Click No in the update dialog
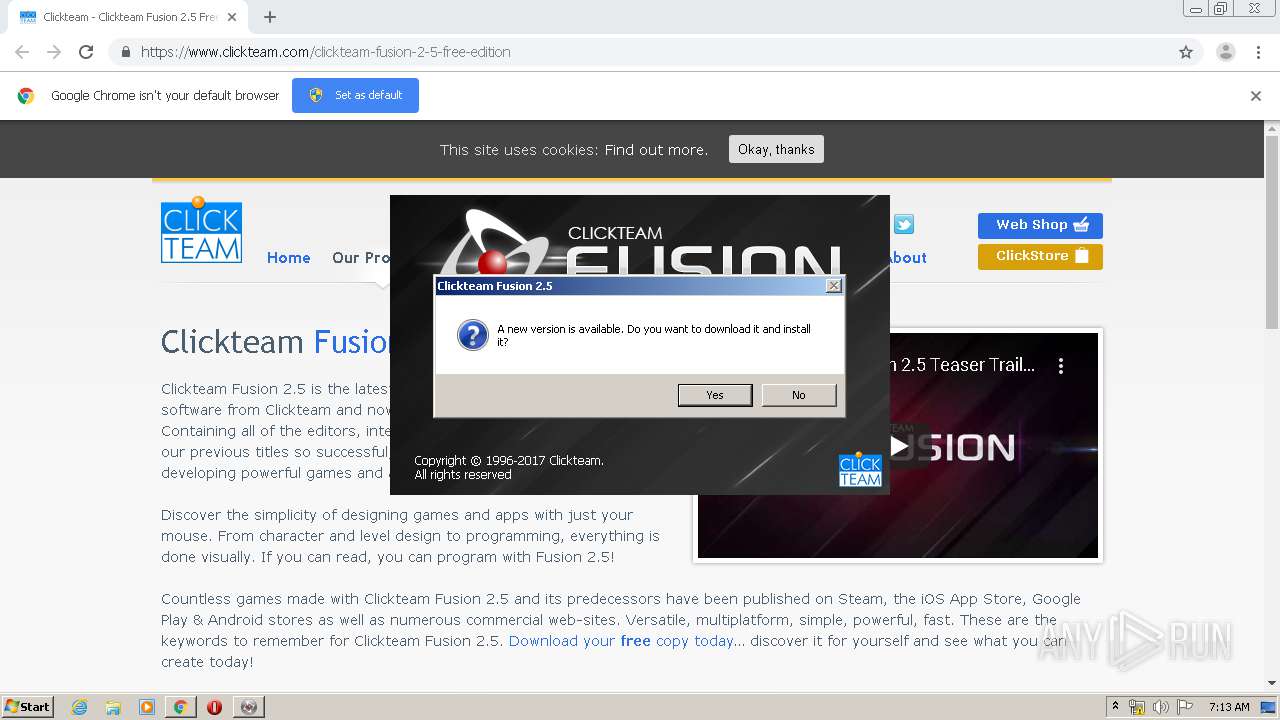Screen dimensions: 1280x720 click(x=798, y=395)
